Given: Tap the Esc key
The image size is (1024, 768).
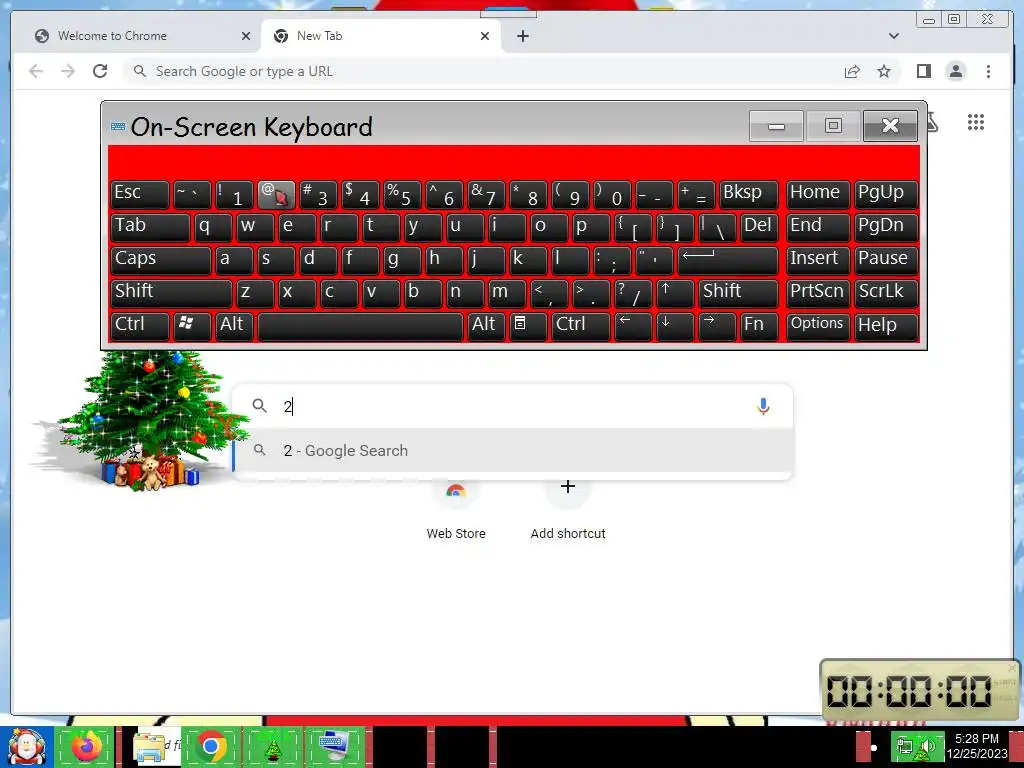Looking at the screenshot, I should pos(140,195).
